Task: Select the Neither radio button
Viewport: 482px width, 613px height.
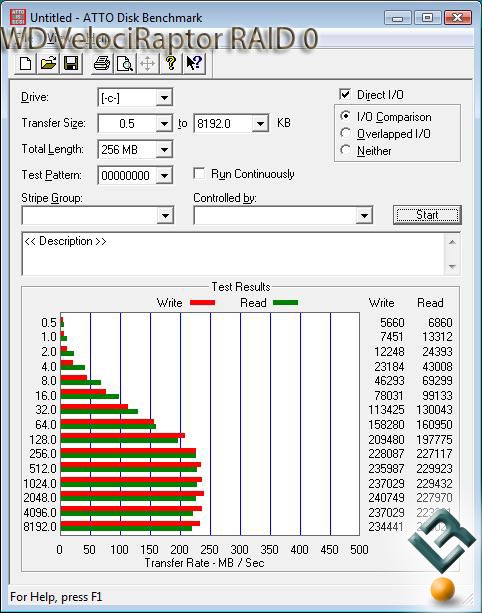Action: [x=345, y=150]
